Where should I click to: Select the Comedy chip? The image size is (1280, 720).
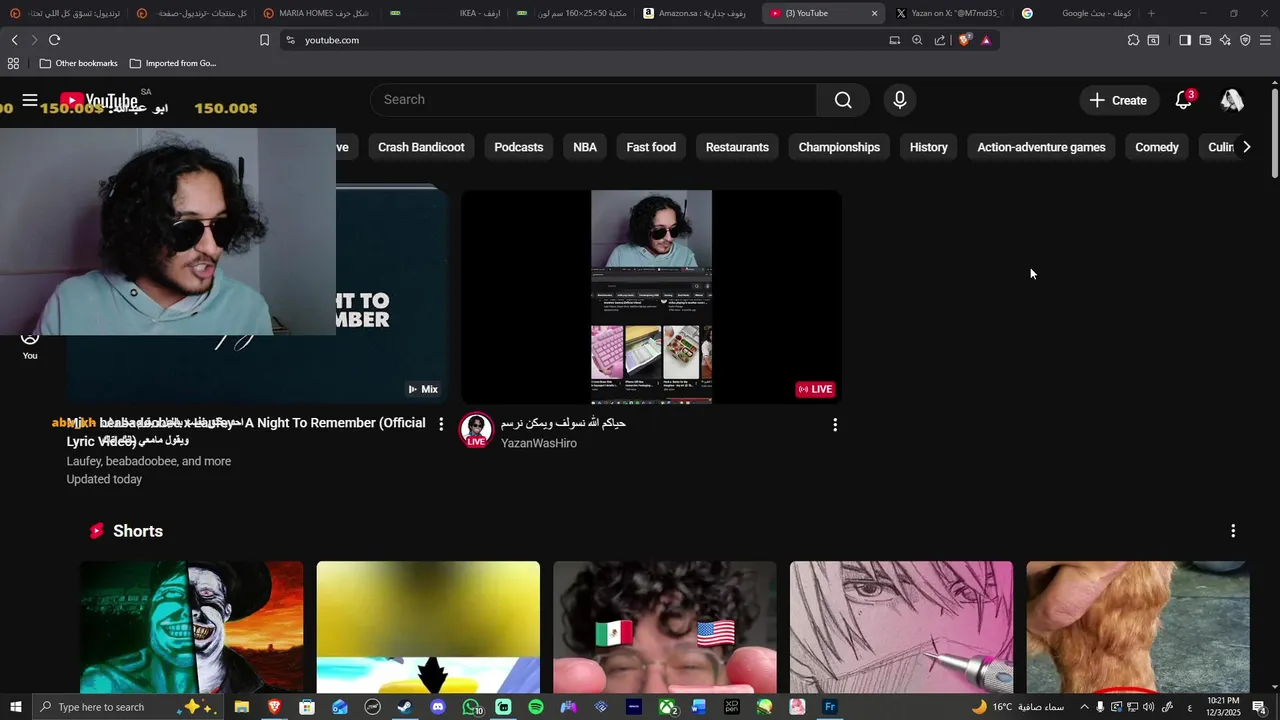[1157, 147]
